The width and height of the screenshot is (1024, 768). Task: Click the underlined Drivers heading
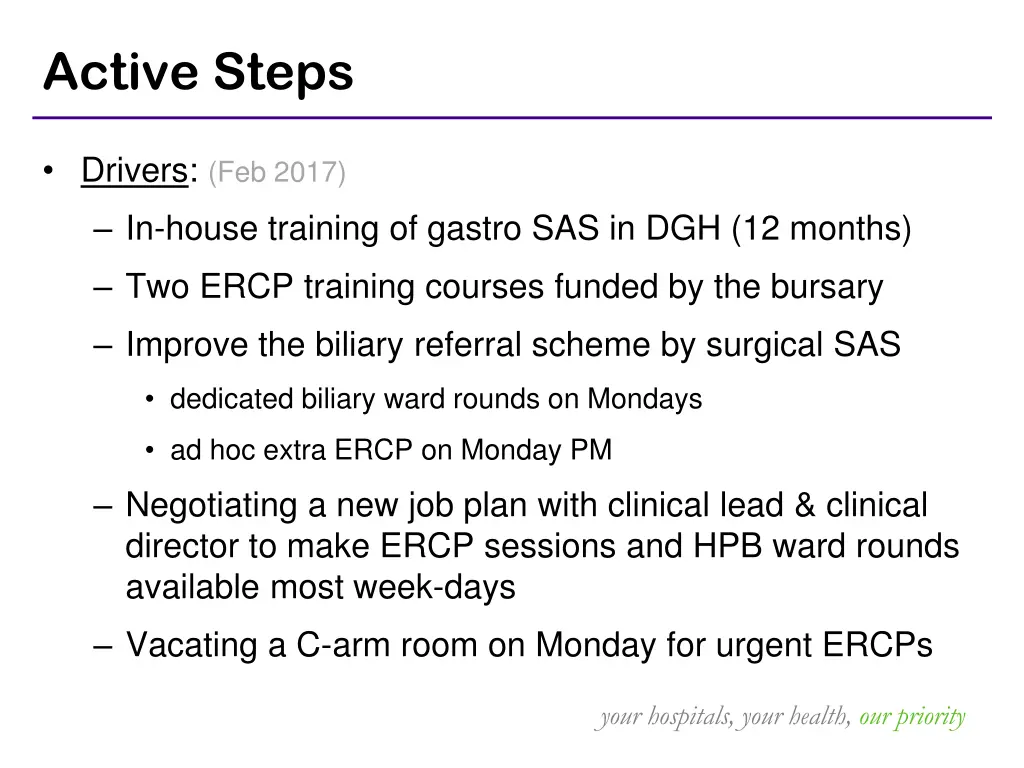tap(135, 171)
